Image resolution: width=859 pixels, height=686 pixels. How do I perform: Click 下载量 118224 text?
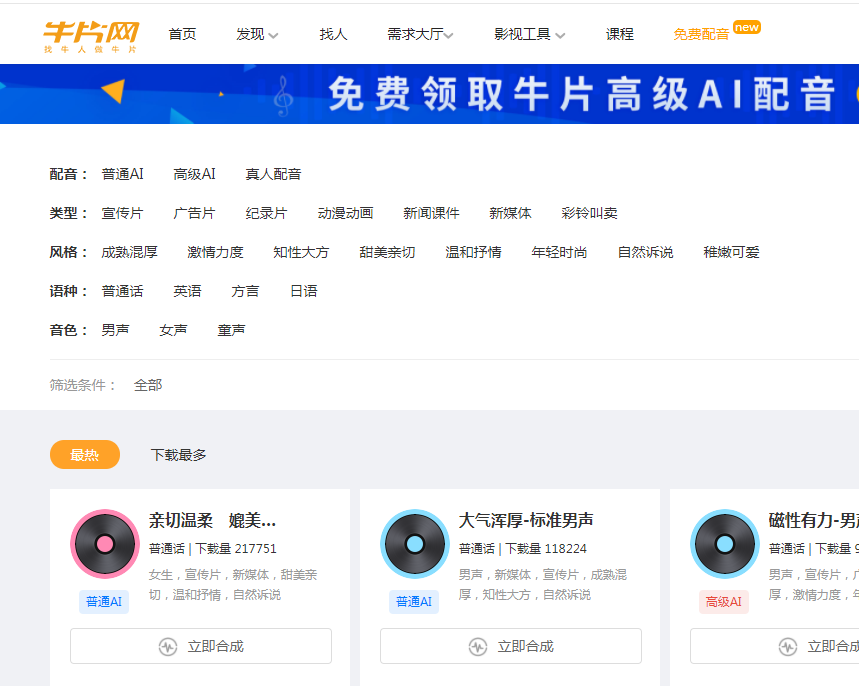click(x=546, y=548)
